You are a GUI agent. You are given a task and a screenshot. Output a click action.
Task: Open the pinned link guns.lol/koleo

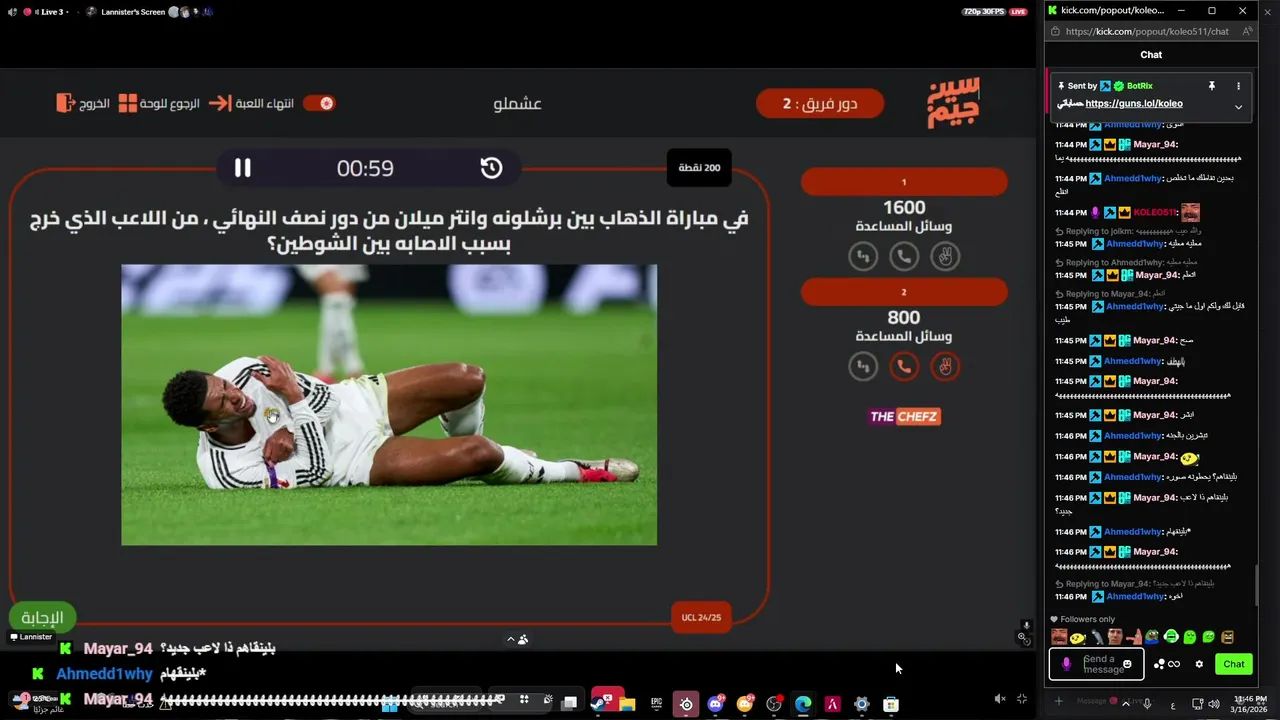click(x=1134, y=103)
